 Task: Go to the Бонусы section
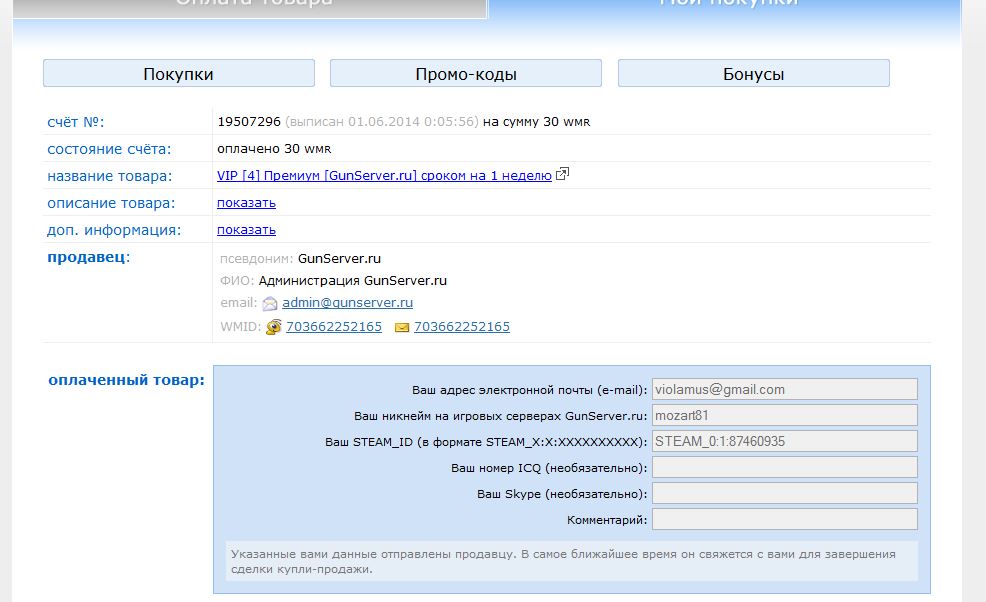pos(753,74)
